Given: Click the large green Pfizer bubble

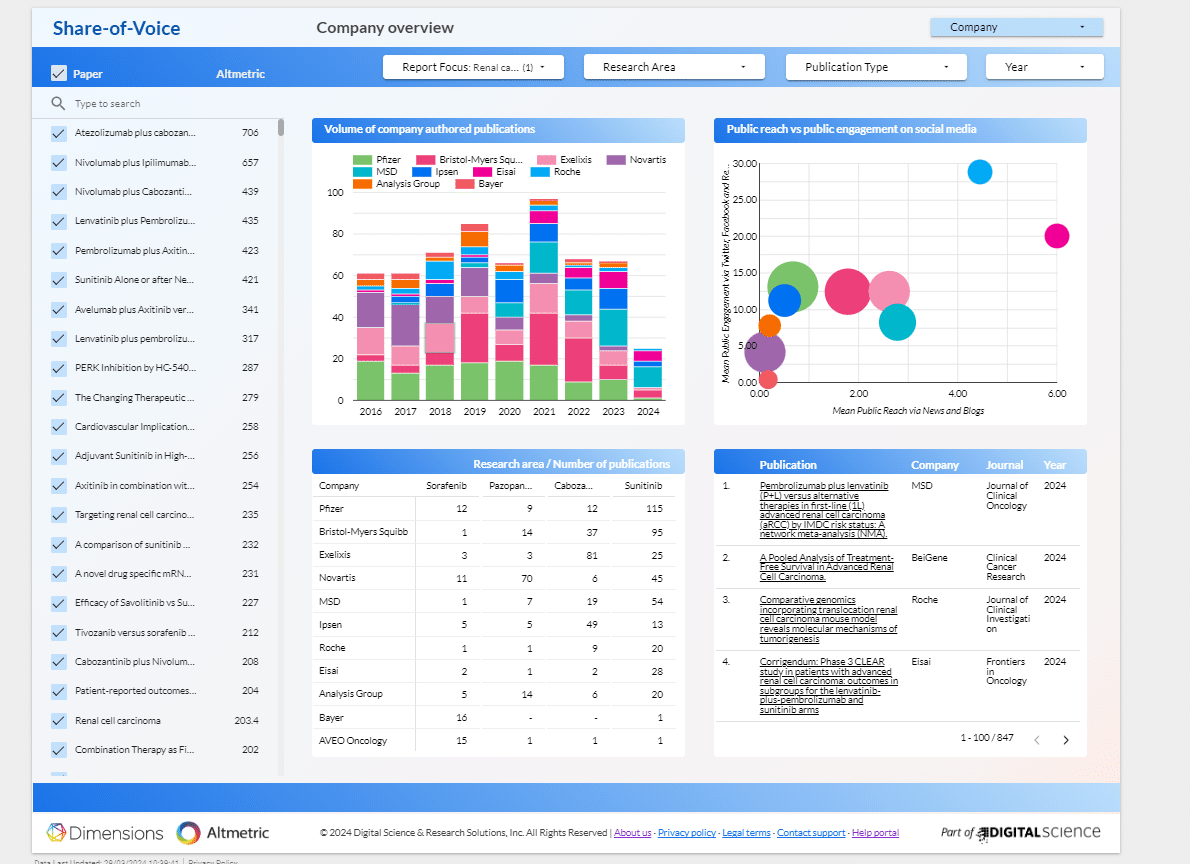Looking at the screenshot, I should click(792, 288).
